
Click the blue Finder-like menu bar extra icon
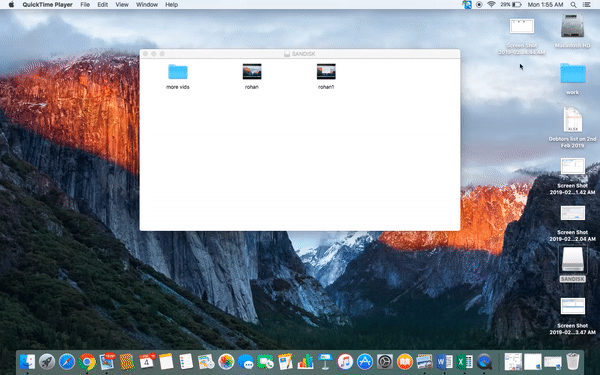[x=467, y=5]
